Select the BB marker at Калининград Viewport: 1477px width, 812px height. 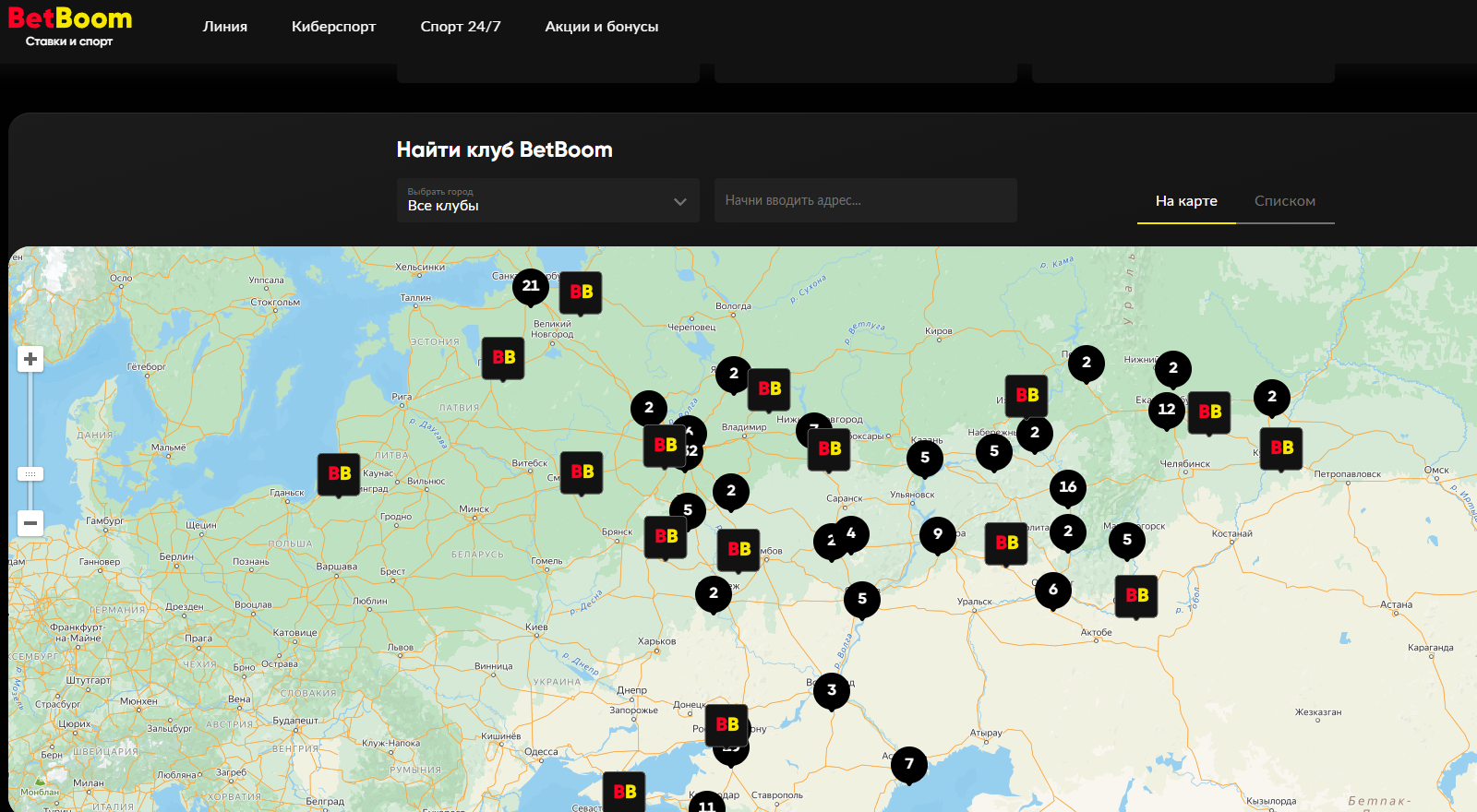point(339,474)
